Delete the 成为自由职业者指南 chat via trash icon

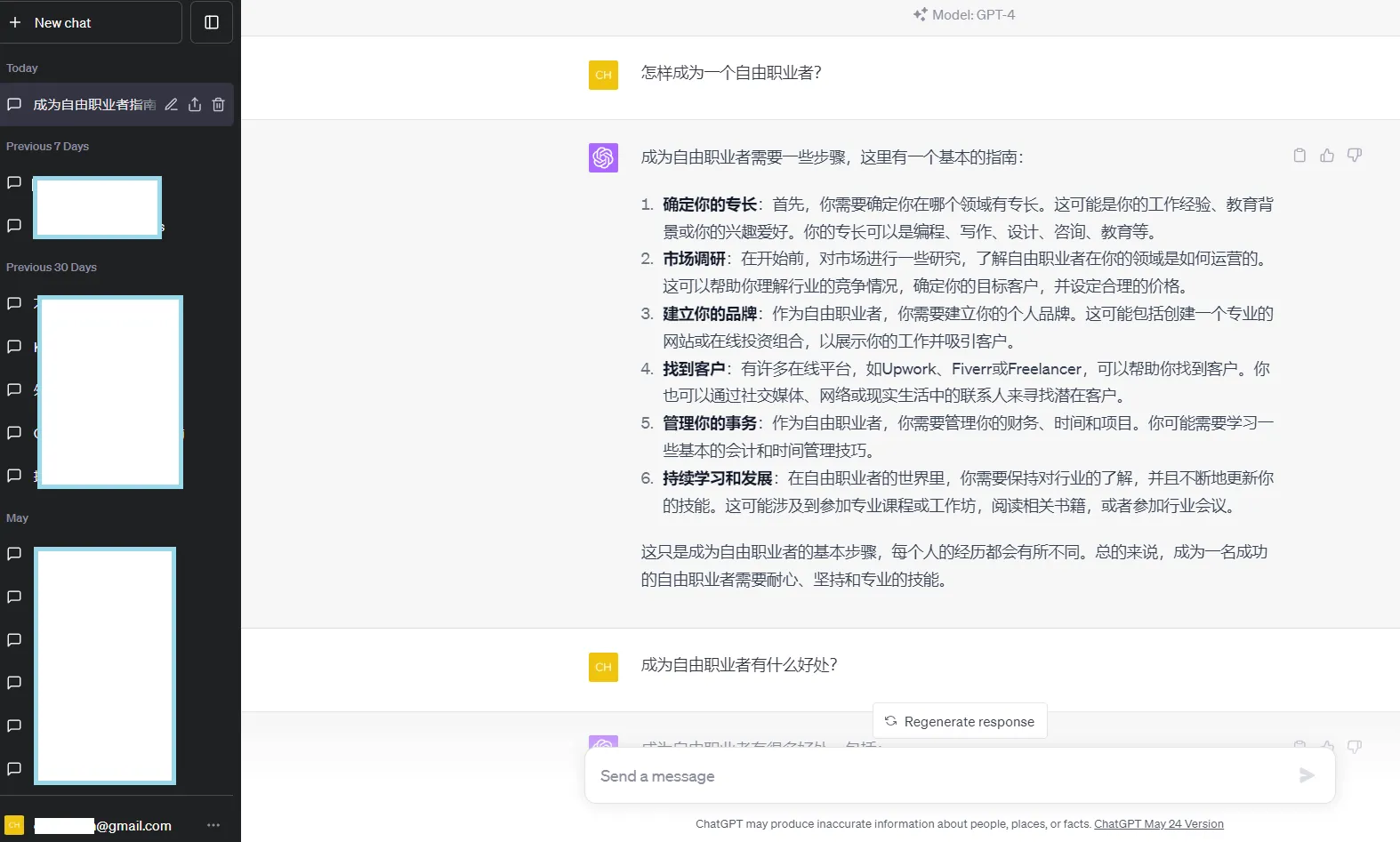tap(218, 105)
